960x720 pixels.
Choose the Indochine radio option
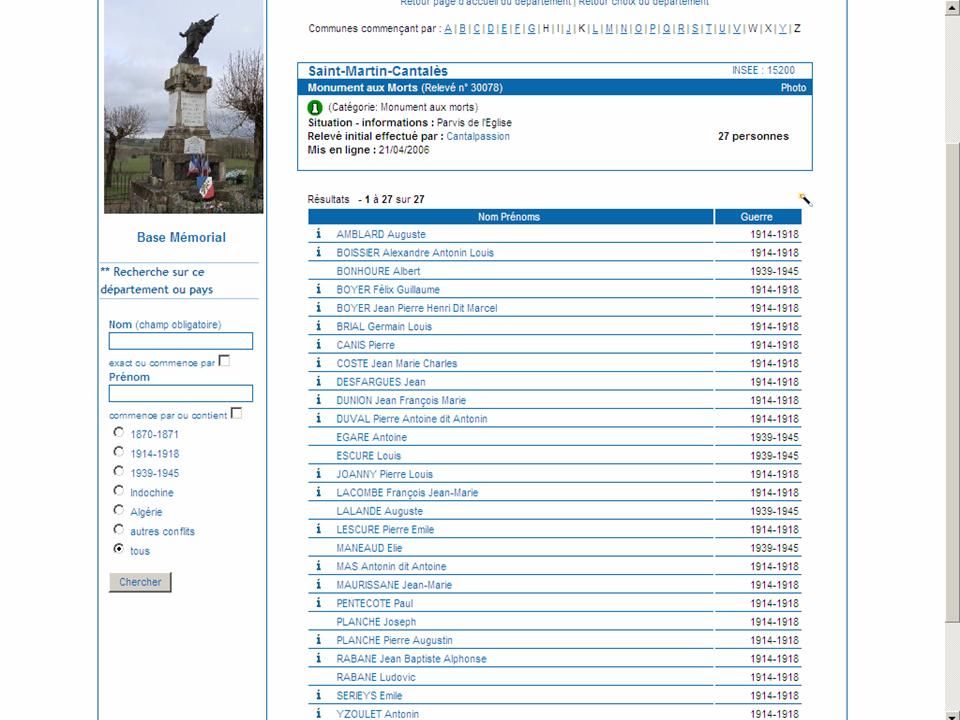119,491
